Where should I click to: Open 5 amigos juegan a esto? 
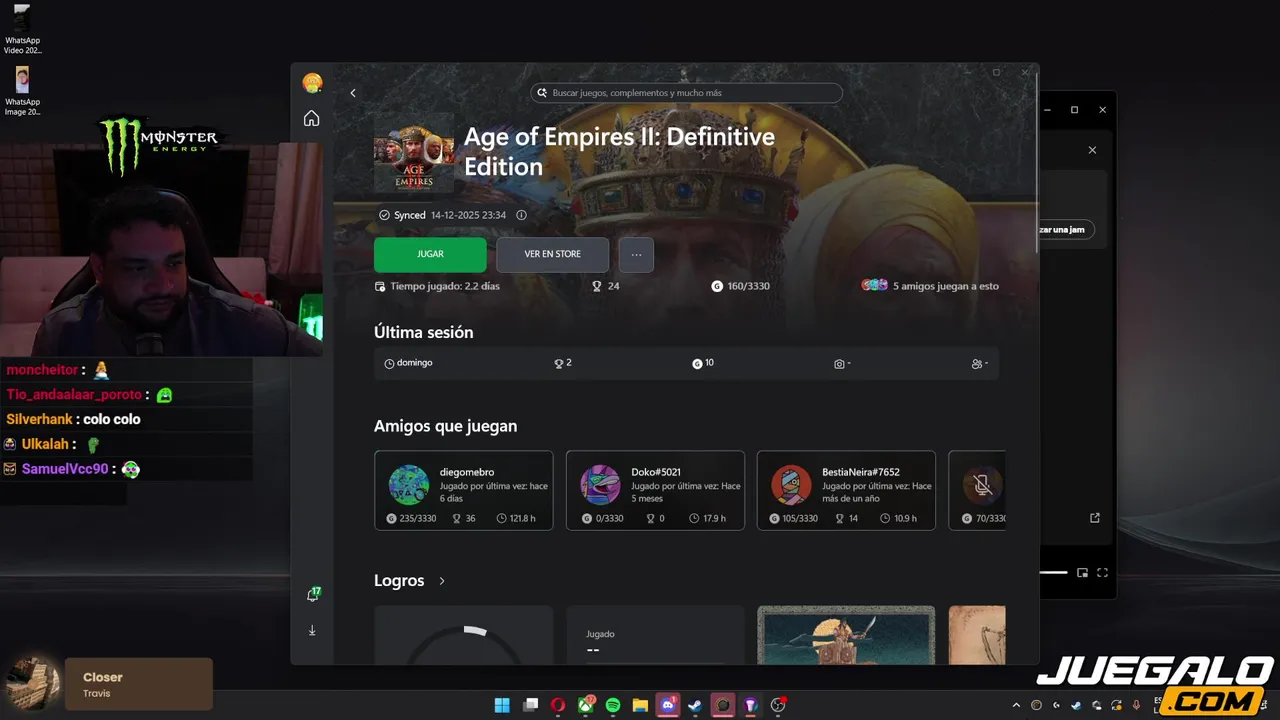tap(930, 286)
